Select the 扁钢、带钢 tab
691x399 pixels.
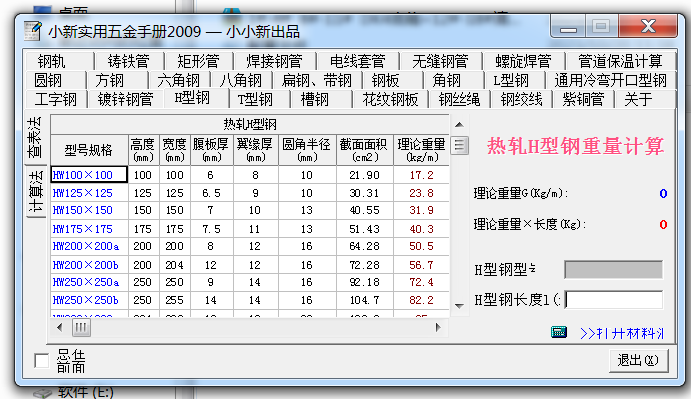(x=316, y=81)
